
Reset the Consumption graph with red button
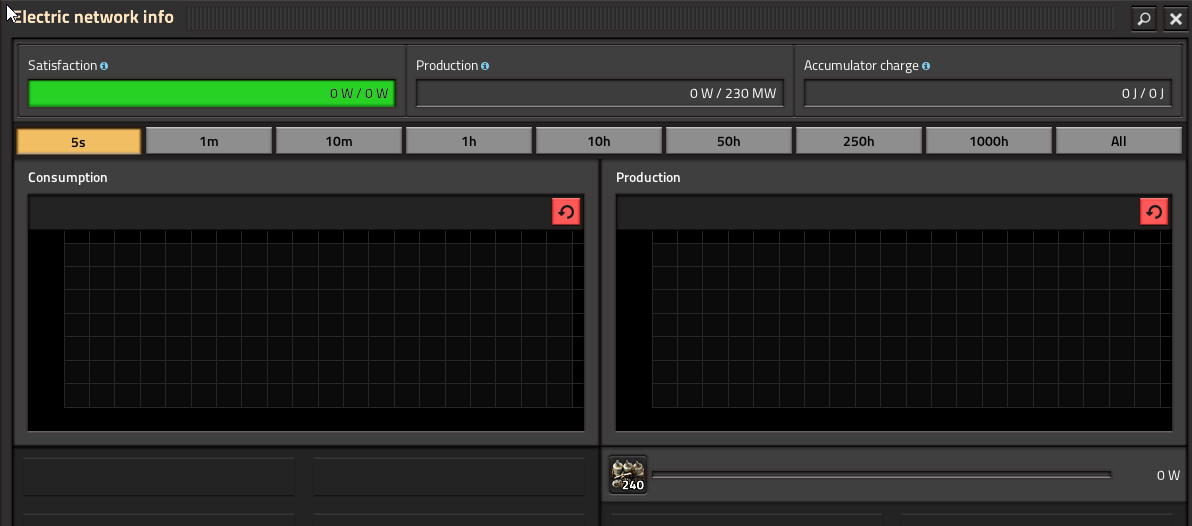pyautogui.click(x=566, y=212)
